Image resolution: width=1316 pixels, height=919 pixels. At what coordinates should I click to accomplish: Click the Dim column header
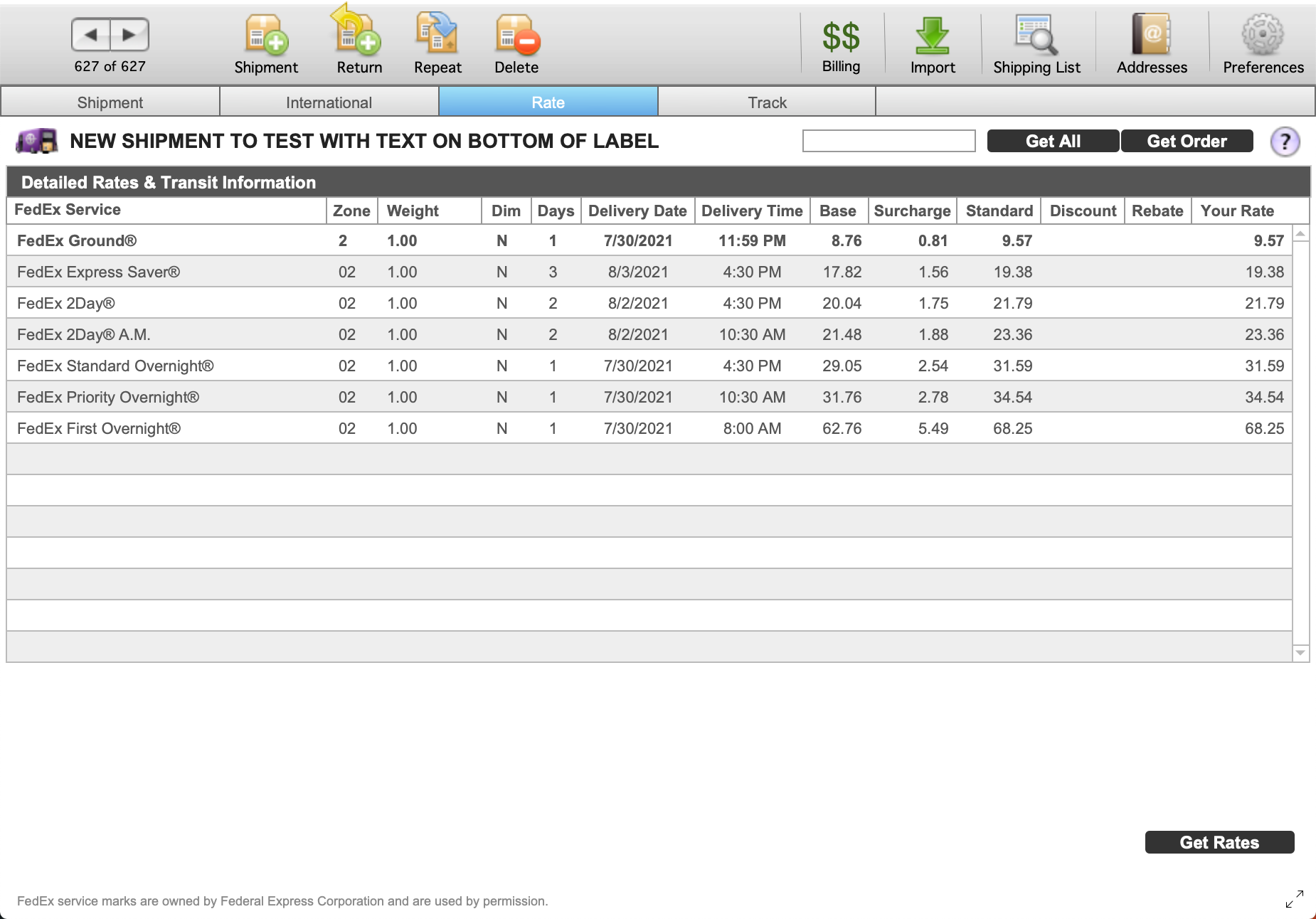click(506, 211)
